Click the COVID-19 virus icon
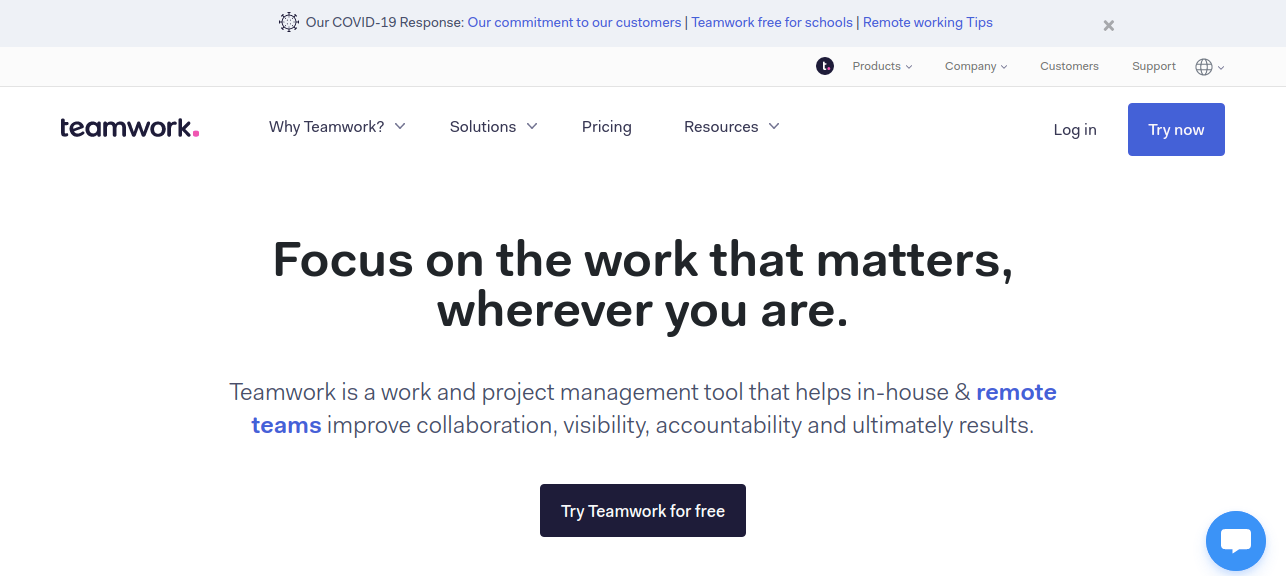This screenshot has height=576, width=1286. [x=289, y=22]
